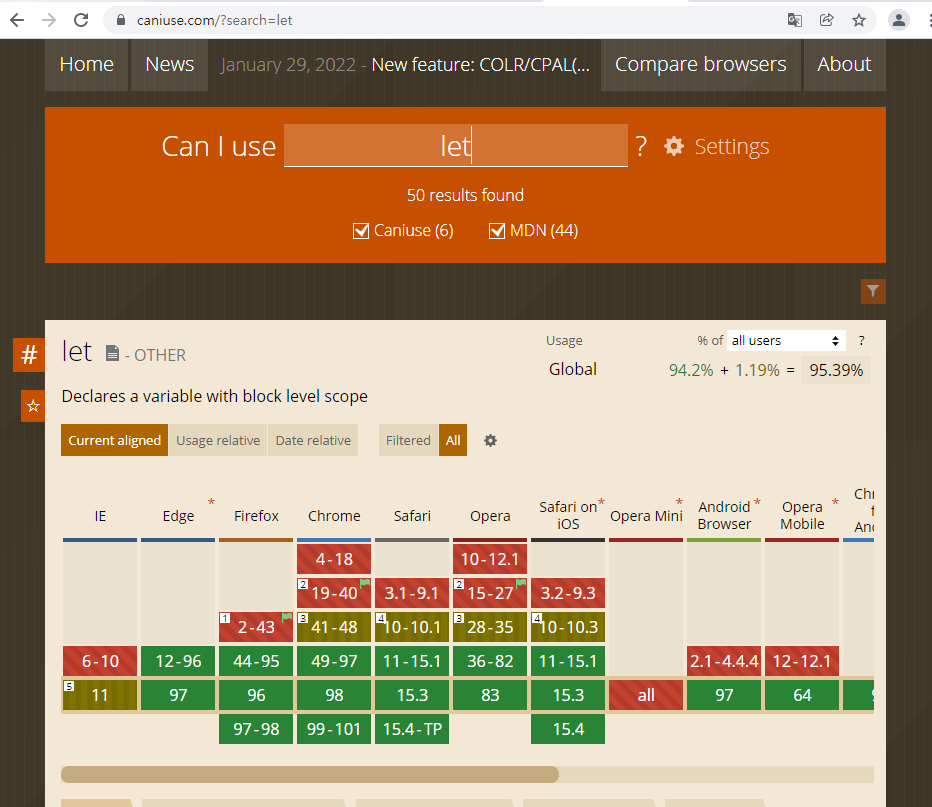This screenshot has width=932, height=807.
Task: Switch to Date relative view
Action: (x=313, y=440)
